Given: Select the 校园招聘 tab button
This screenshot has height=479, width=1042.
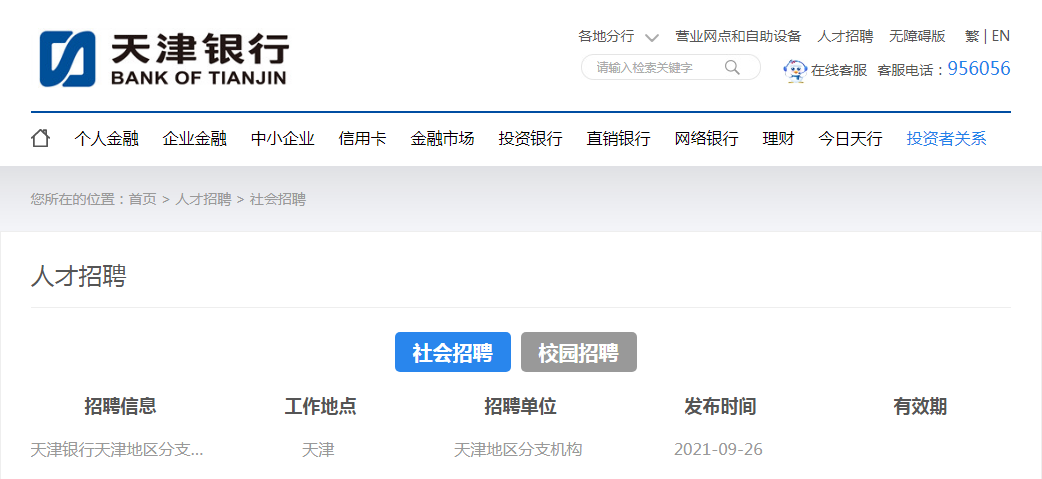Looking at the screenshot, I should [x=579, y=352].
